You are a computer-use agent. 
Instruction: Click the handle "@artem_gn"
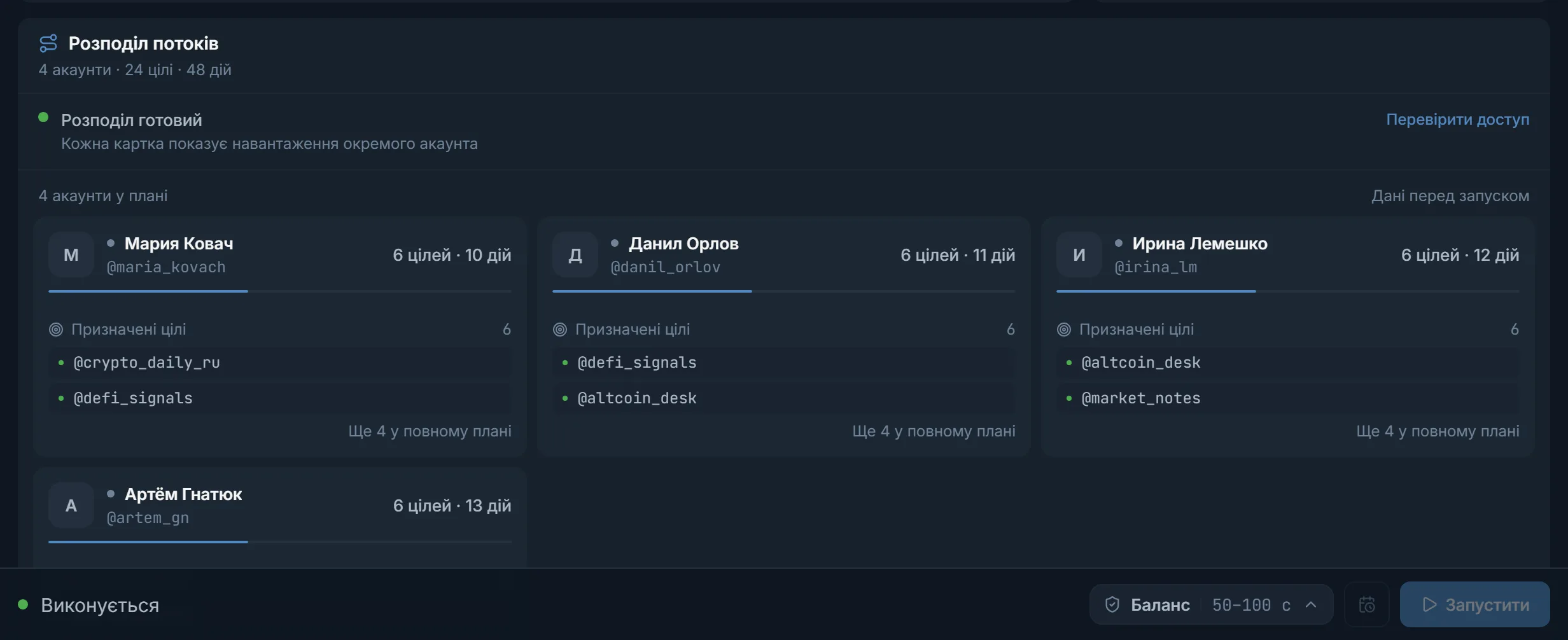point(148,518)
